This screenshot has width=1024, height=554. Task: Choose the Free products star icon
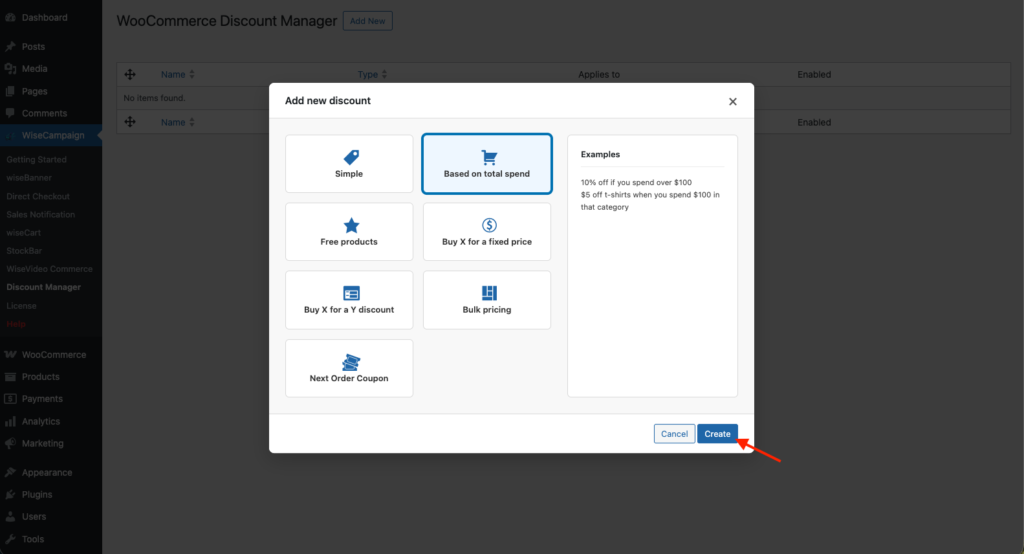coord(351,225)
